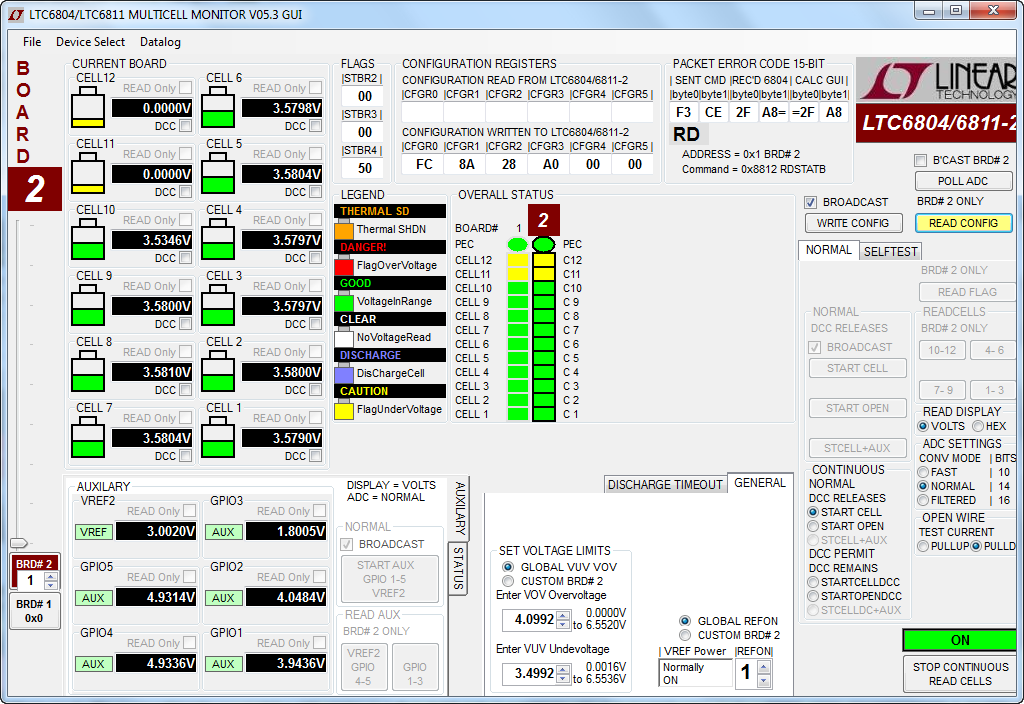Click the CELL 6 battery icon
The height and width of the screenshot is (704, 1024).
click(x=218, y=108)
